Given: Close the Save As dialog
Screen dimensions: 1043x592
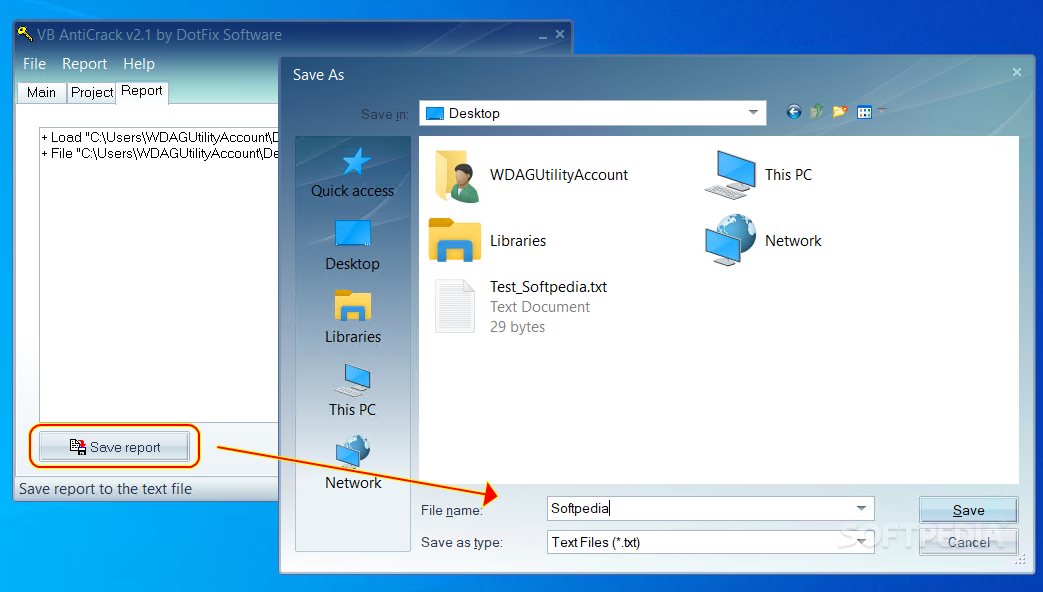Looking at the screenshot, I should pyautogui.click(x=1016, y=72).
